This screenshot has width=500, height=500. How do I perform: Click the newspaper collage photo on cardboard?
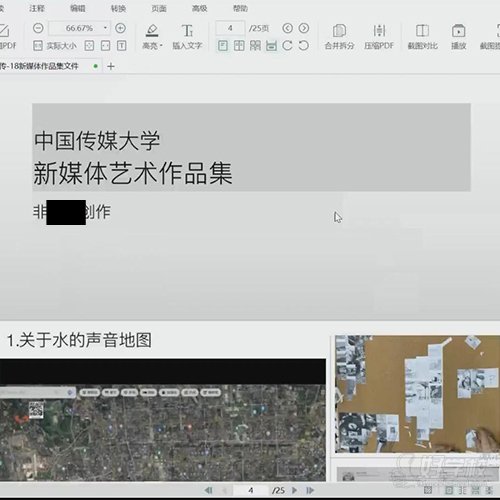417,394
